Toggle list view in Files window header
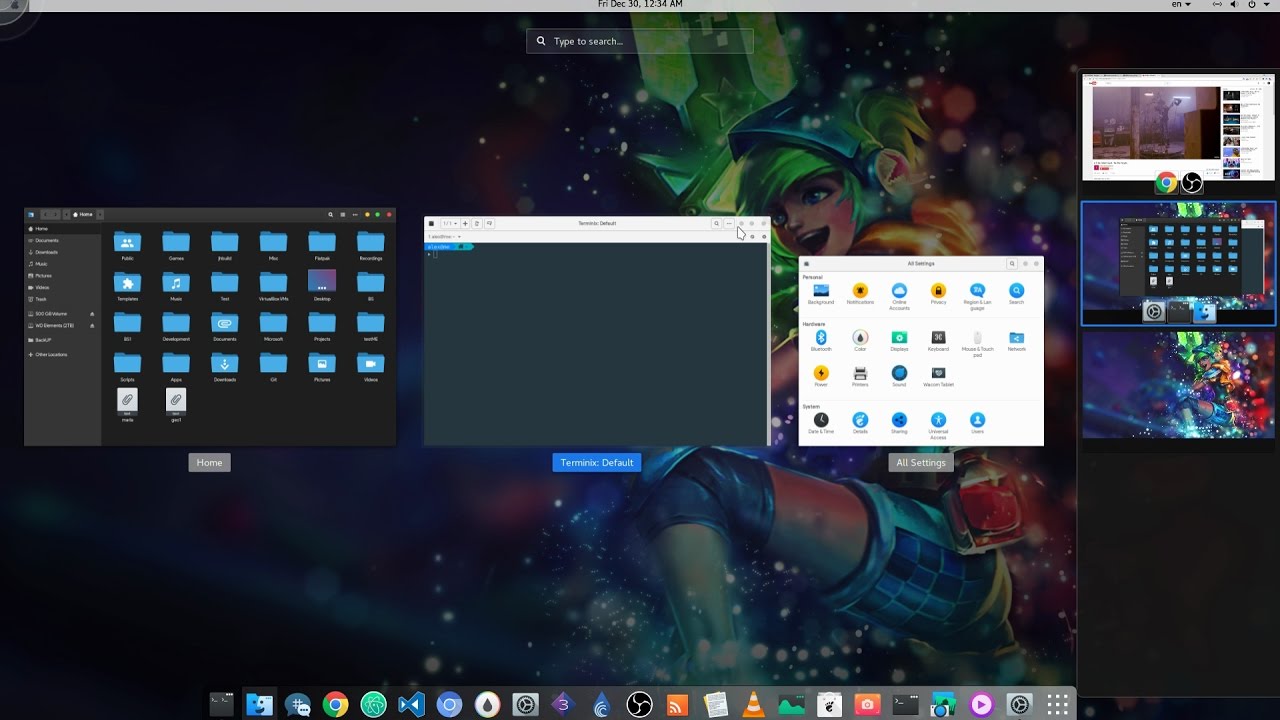The image size is (1280, 720). click(x=343, y=214)
